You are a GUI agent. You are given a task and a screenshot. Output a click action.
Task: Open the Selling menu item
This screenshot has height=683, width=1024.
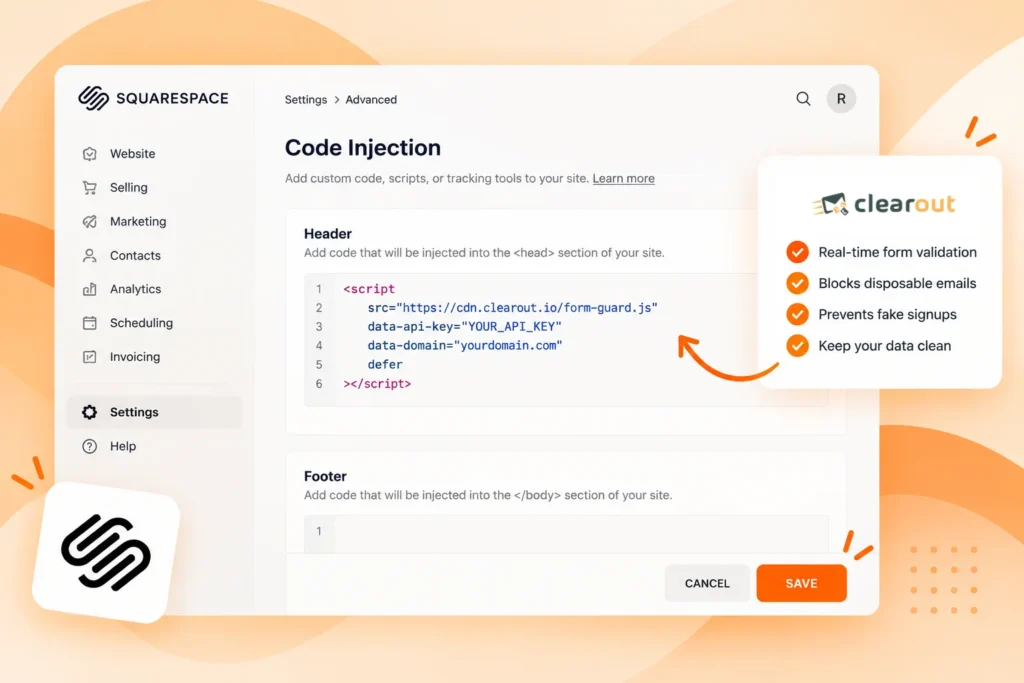coord(129,187)
